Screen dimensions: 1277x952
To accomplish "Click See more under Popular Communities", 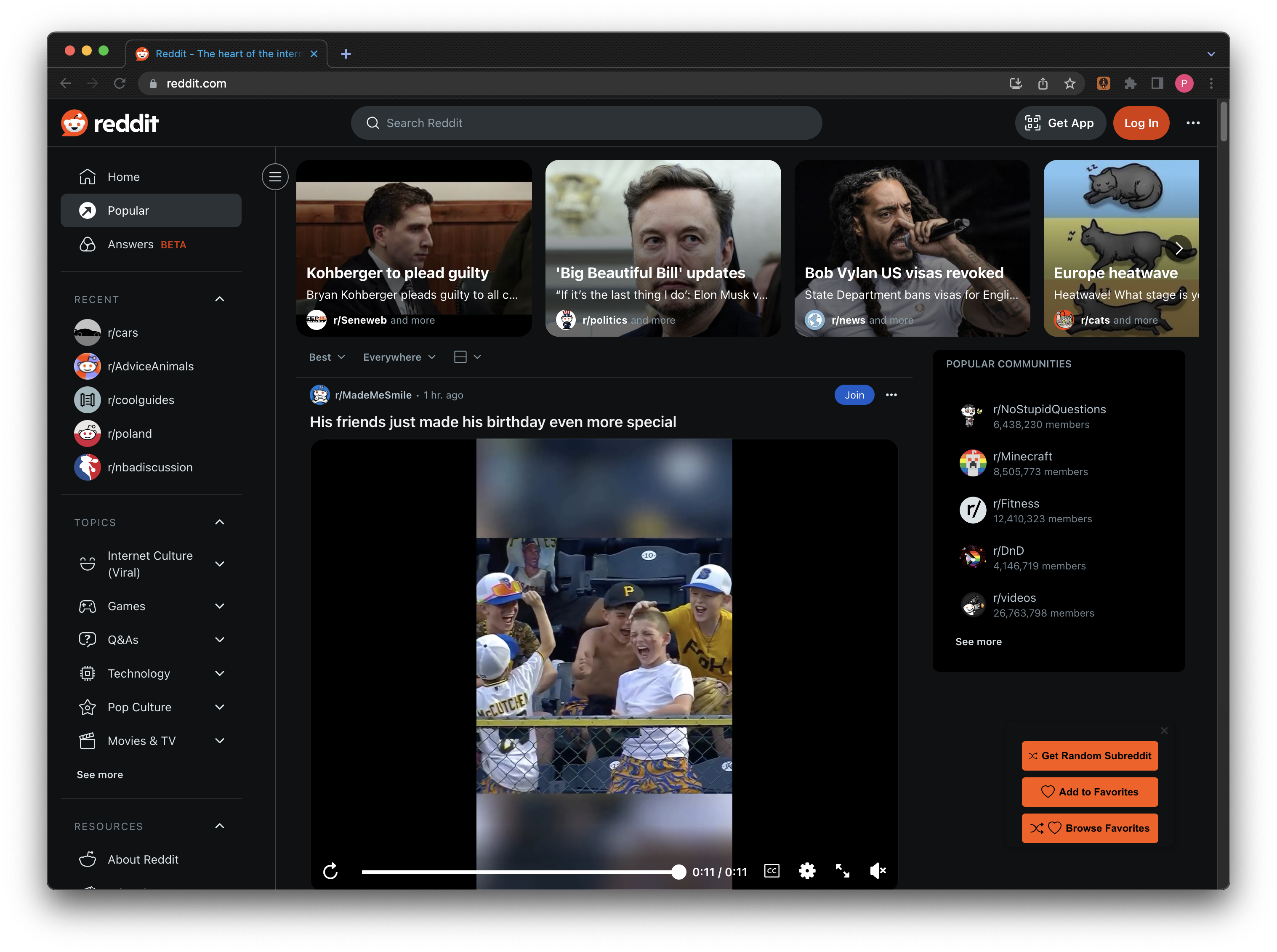I will pos(978,641).
